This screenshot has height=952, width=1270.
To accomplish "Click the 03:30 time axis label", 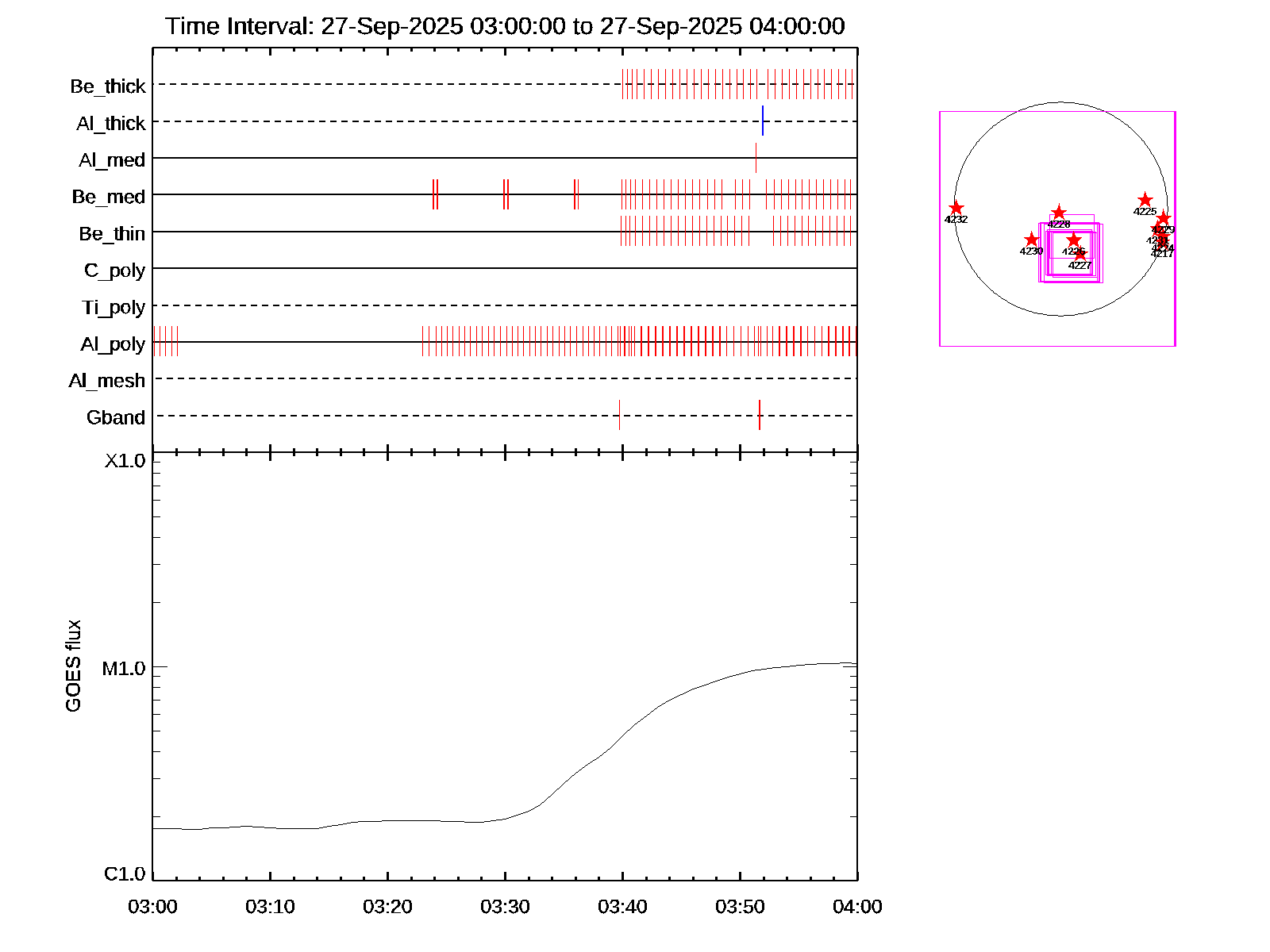I will coord(505,907).
